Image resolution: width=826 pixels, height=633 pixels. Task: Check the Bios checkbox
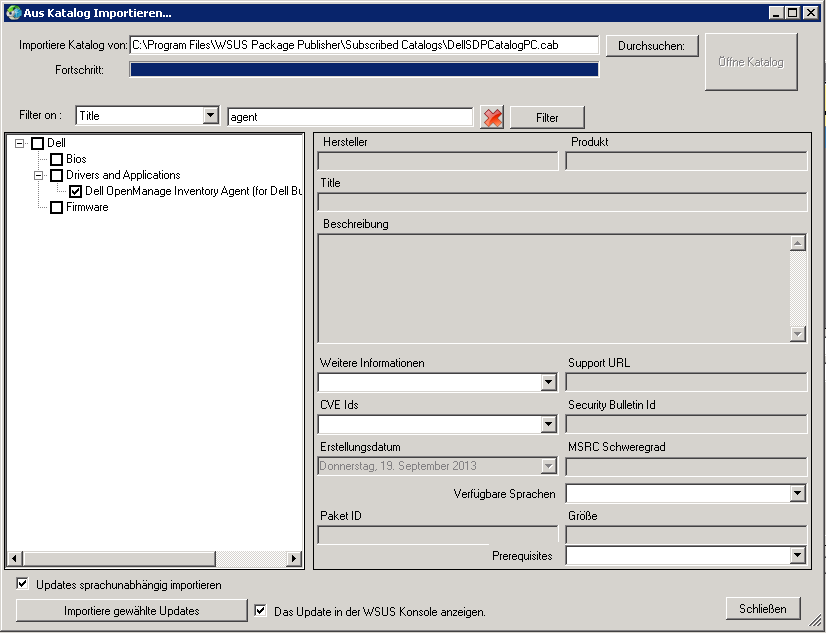[56, 160]
